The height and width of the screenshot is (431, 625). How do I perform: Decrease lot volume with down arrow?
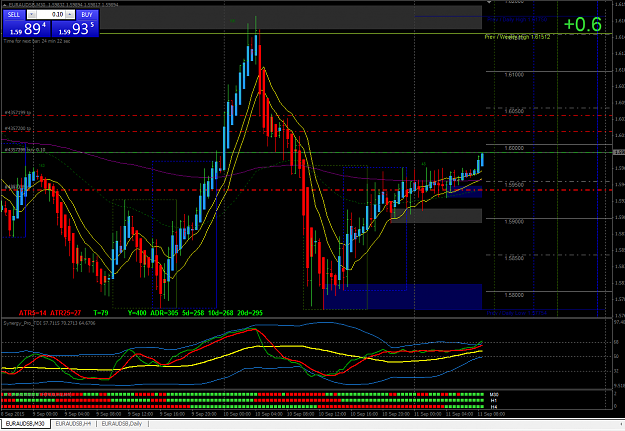(31, 14)
